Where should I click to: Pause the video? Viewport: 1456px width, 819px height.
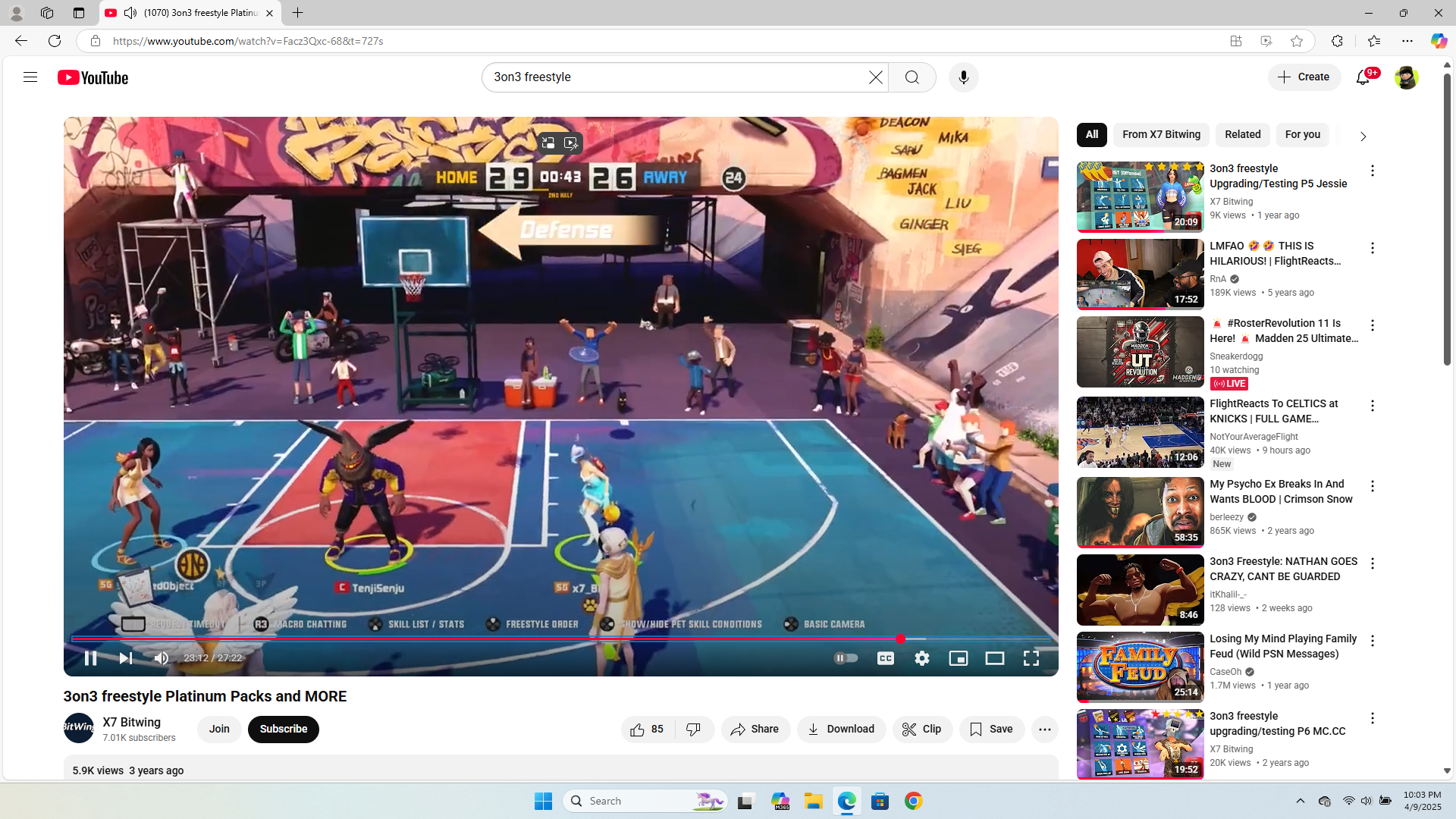pos(90,658)
